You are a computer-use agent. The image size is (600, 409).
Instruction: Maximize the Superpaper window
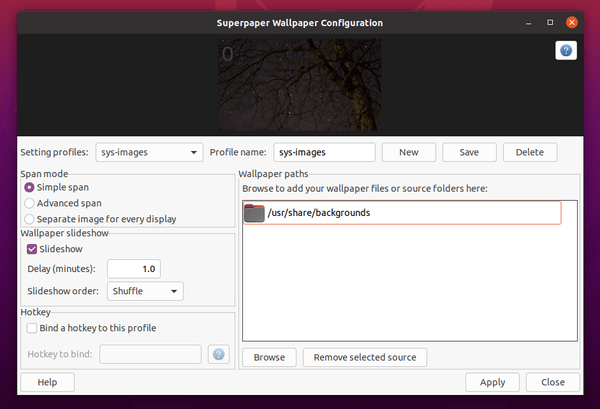(x=550, y=23)
